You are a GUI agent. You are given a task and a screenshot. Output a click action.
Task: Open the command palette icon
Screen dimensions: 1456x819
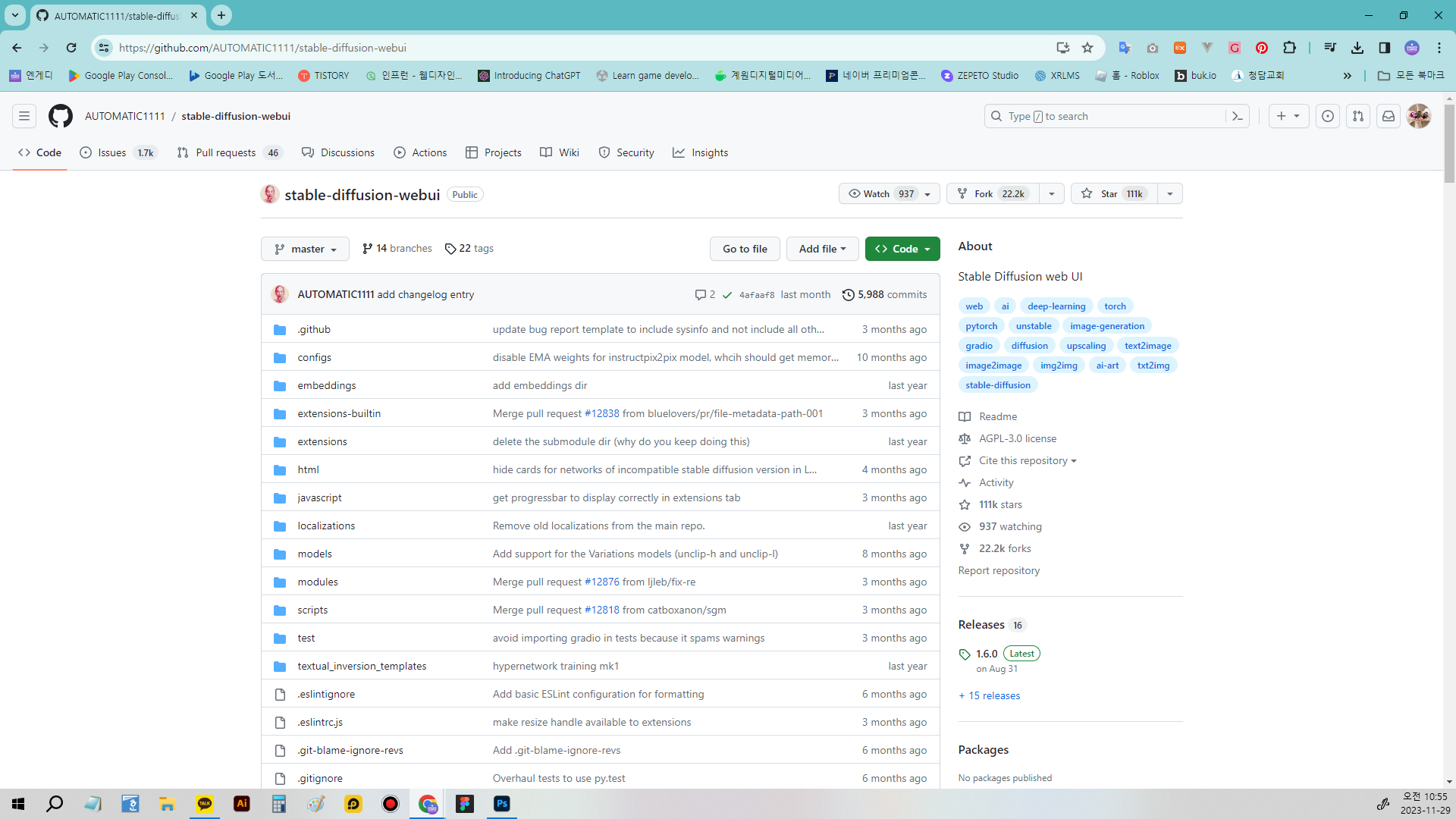[x=1237, y=116]
